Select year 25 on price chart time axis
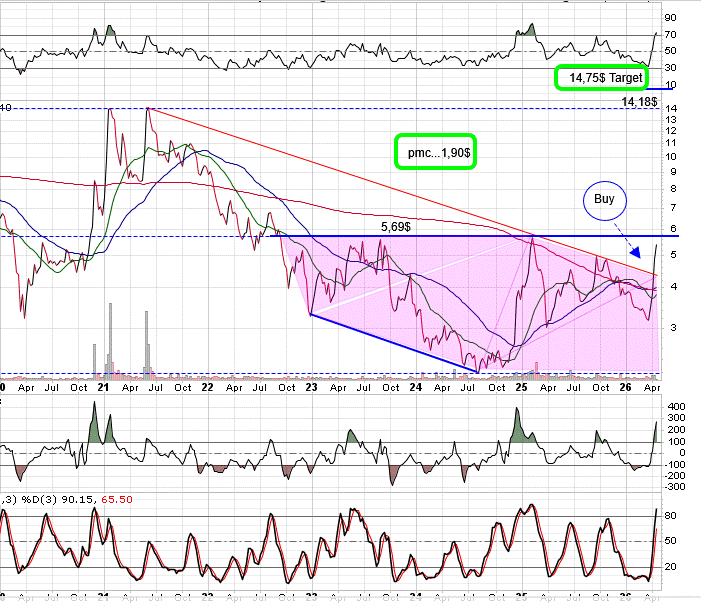The image size is (701, 606). point(521,386)
